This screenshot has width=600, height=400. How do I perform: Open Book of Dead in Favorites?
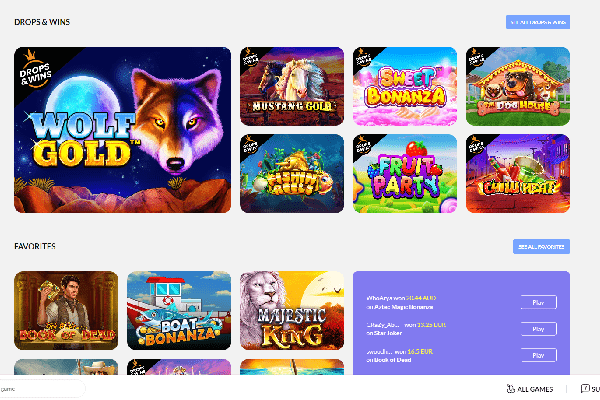pyautogui.click(x=66, y=310)
